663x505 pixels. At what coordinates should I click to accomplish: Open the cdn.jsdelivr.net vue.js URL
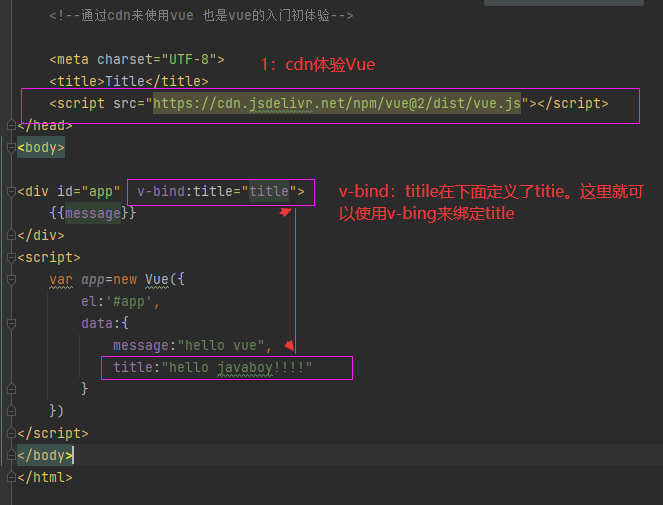(337, 103)
